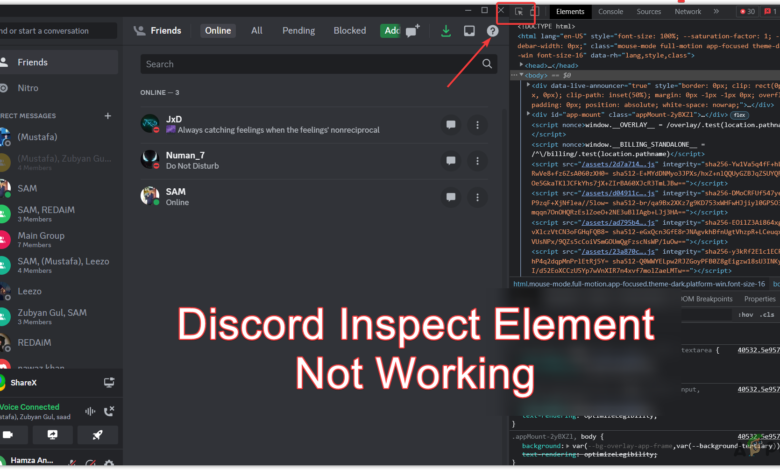780x470 pixels.
Task: Expand the data-live-announcer div node
Action: 528,86
